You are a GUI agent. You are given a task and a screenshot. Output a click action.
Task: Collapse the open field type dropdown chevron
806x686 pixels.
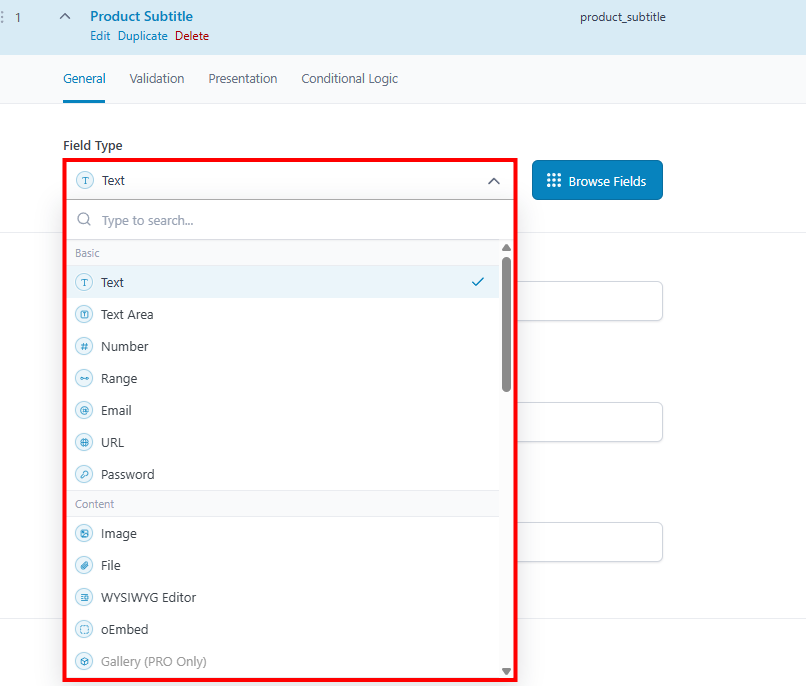493,181
